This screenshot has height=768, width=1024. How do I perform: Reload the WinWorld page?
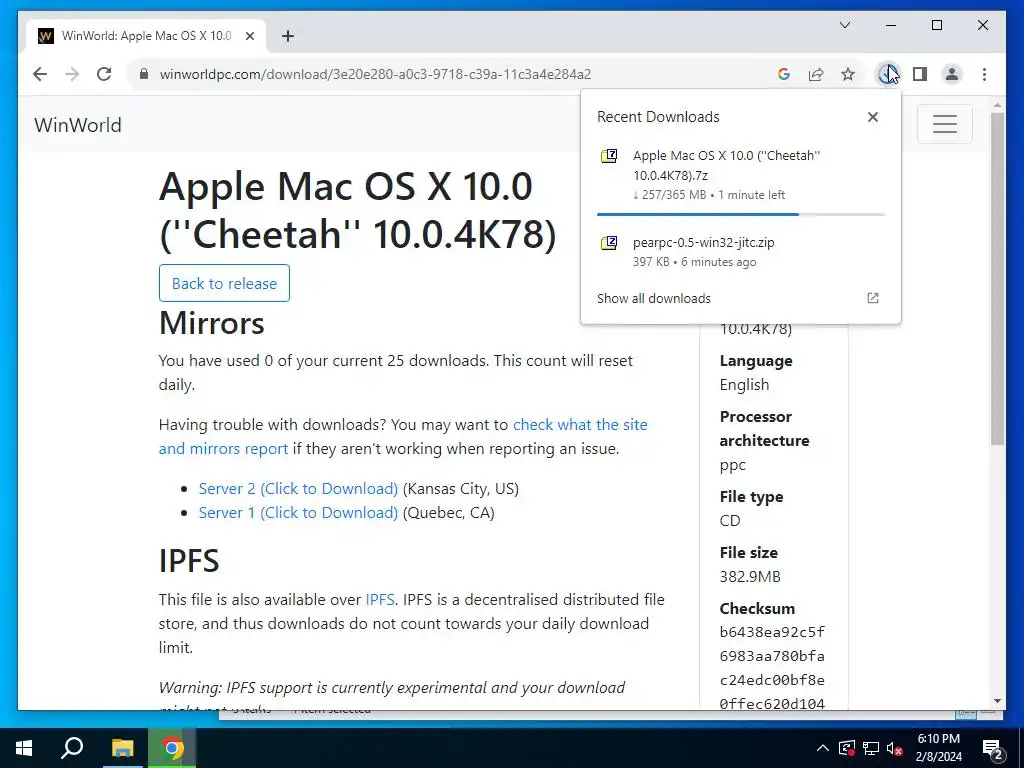[104, 74]
